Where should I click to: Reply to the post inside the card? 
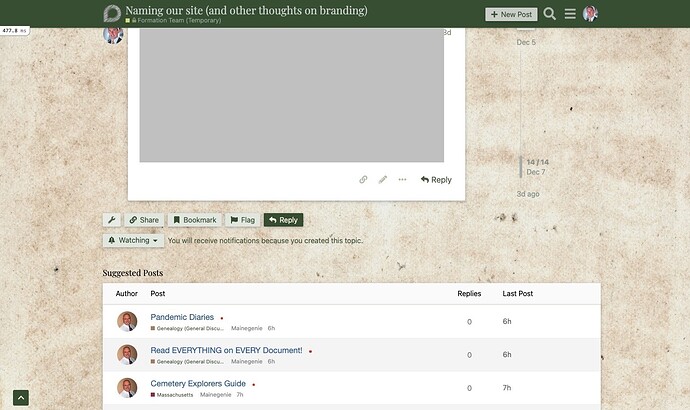[436, 179]
